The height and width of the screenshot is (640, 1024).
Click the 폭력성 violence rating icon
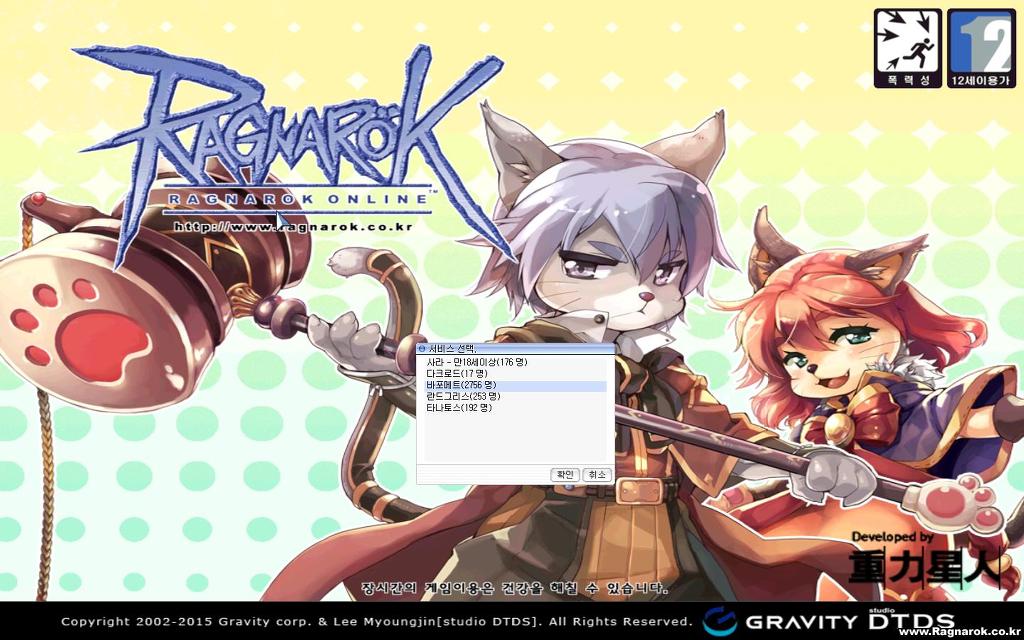[907, 49]
